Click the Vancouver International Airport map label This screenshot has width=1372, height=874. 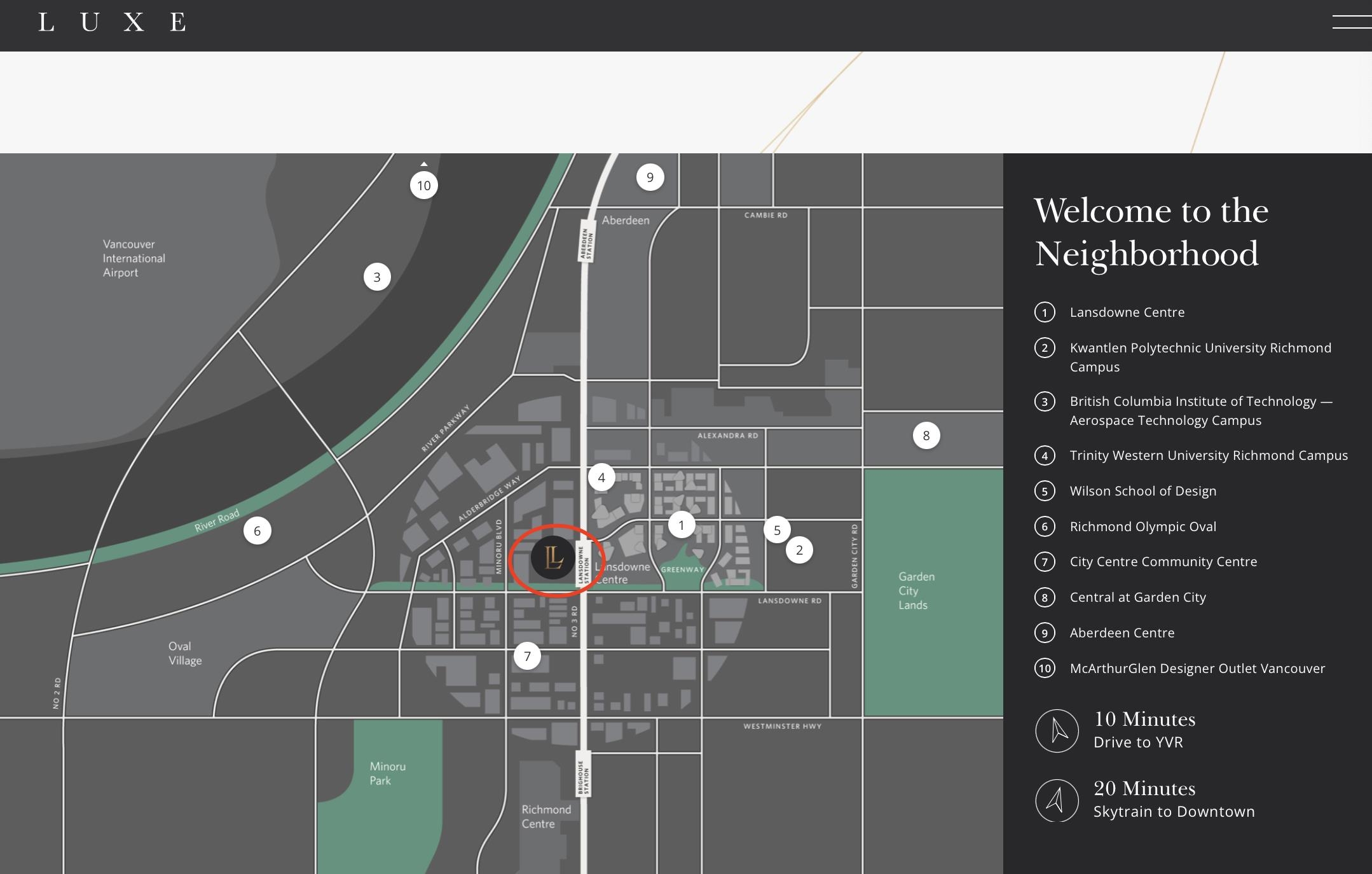click(x=134, y=258)
